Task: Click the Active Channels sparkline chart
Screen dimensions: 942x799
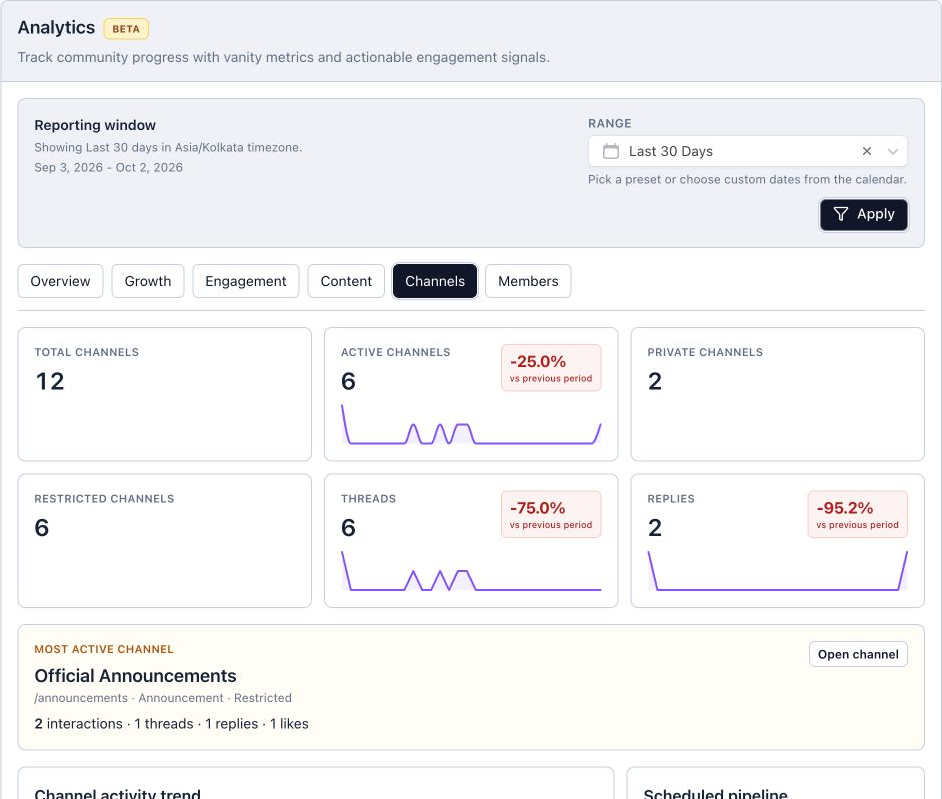Action: click(471, 425)
